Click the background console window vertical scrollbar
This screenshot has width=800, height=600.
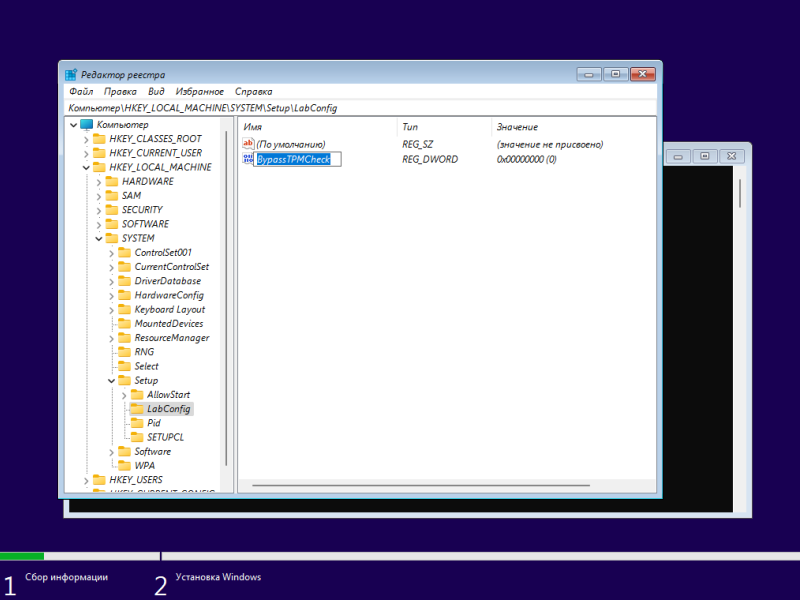coord(740,193)
